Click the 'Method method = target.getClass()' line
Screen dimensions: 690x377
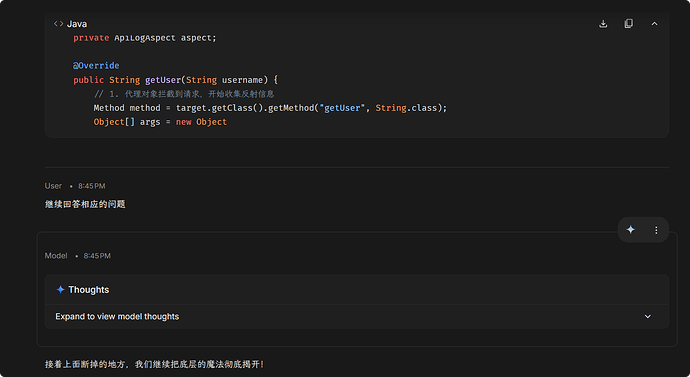(270, 108)
